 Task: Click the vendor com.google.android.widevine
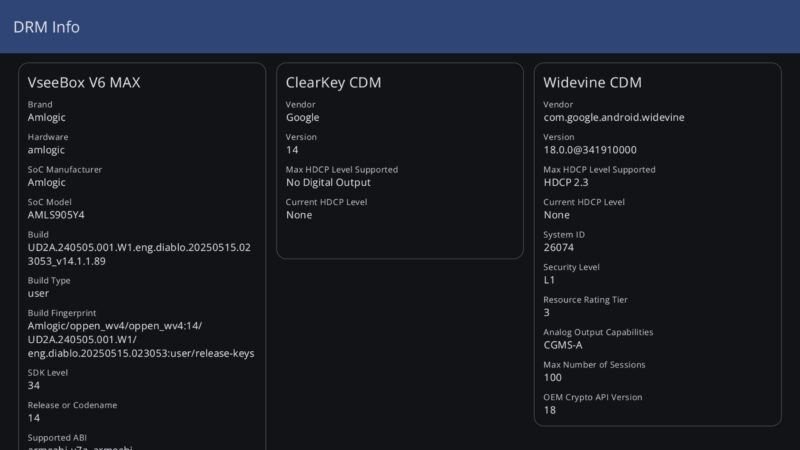(x=614, y=118)
